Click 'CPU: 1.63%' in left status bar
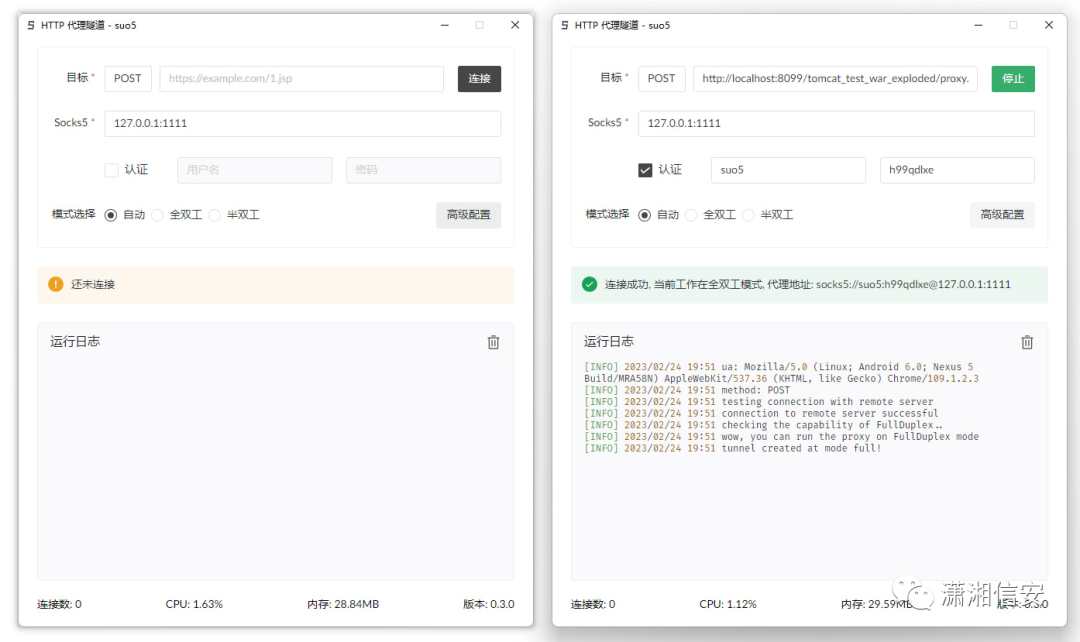This screenshot has height=642, width=1080. click(x=194, y=604)
